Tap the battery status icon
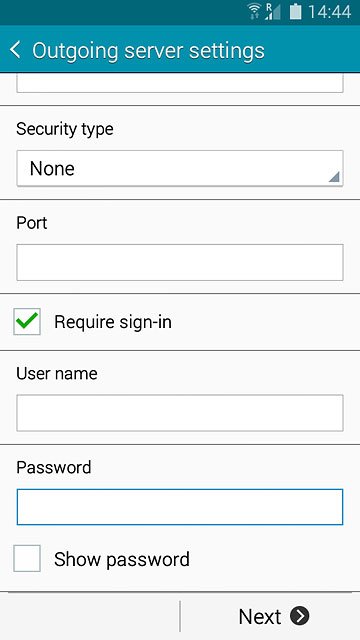Viewport: 360px width, 640px height. click(296, 11)
